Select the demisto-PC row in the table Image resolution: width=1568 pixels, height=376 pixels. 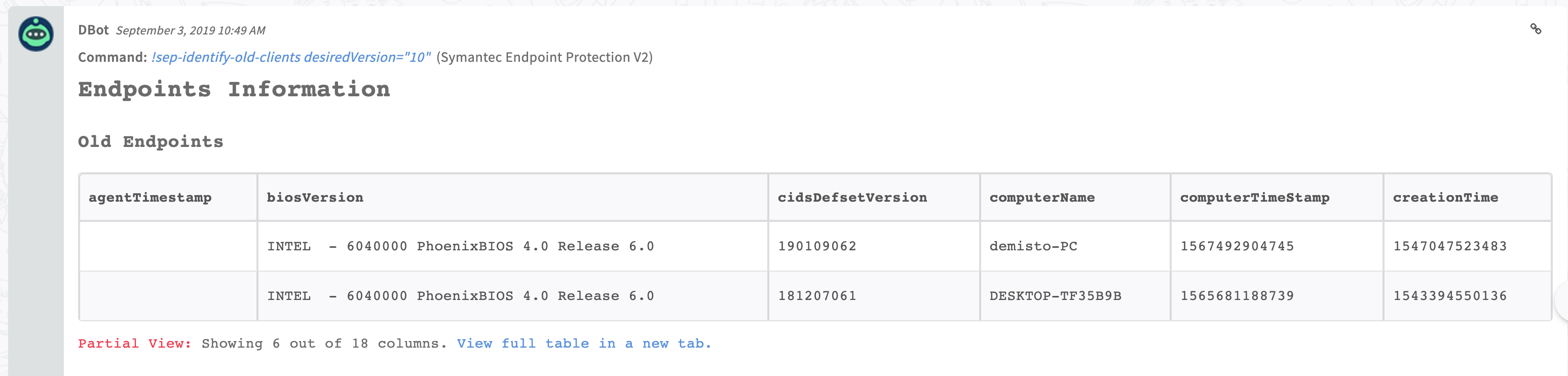(x=1036, y=246)
